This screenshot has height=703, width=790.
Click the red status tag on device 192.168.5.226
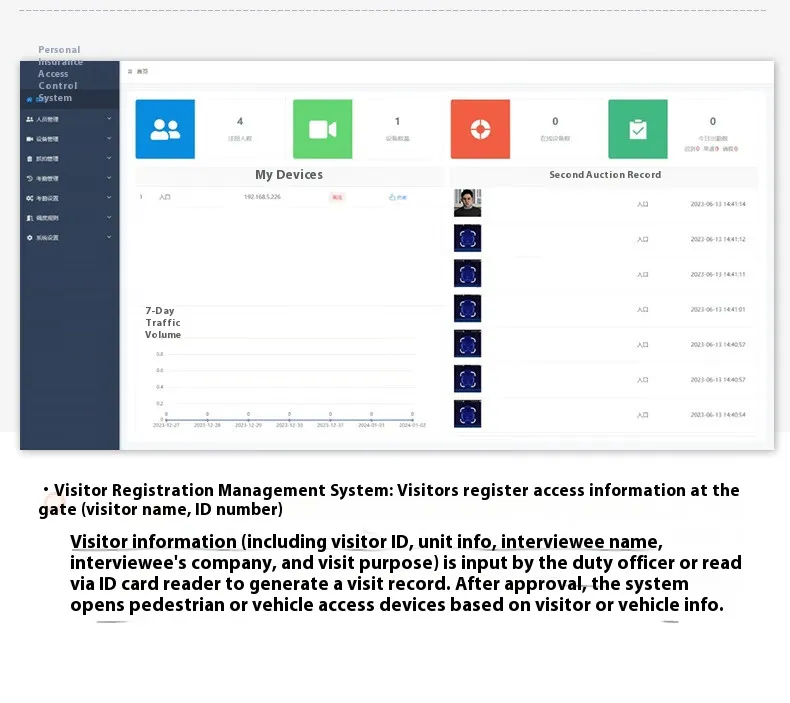pyautogui.click(x=336, y=197)
